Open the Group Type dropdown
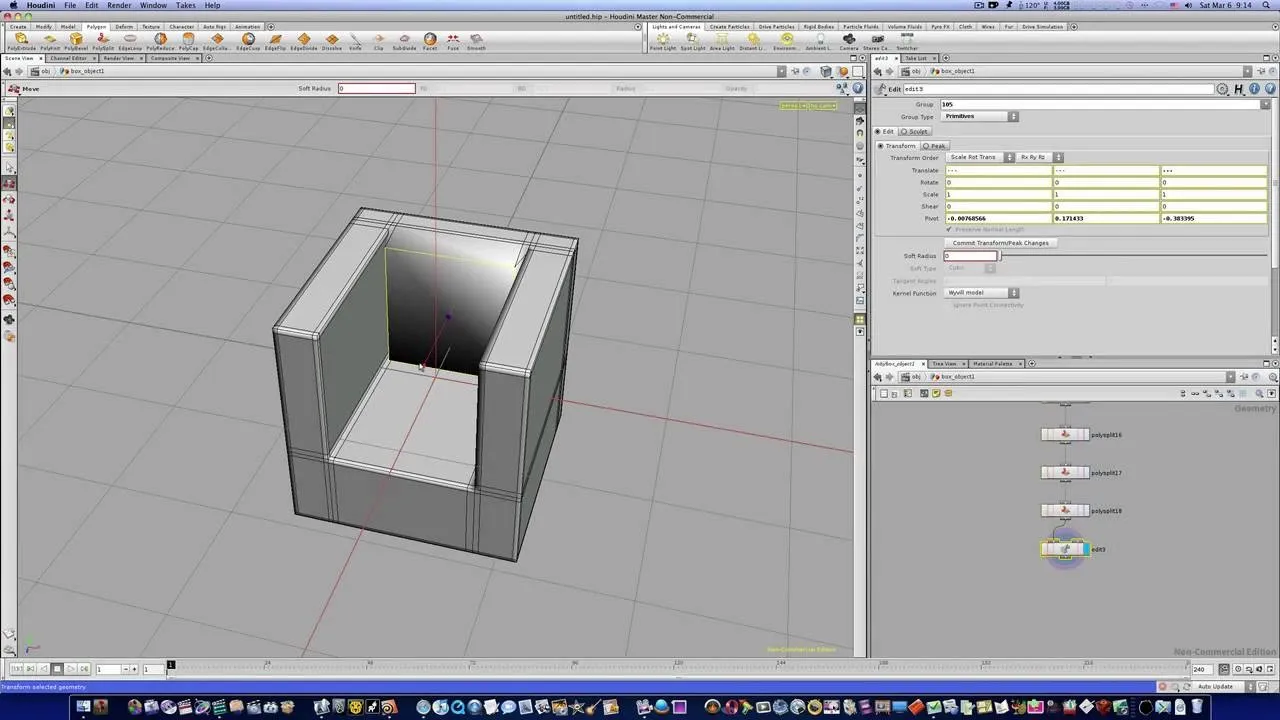The width and height of the screenshot is (1280, 720). (981, 116)
